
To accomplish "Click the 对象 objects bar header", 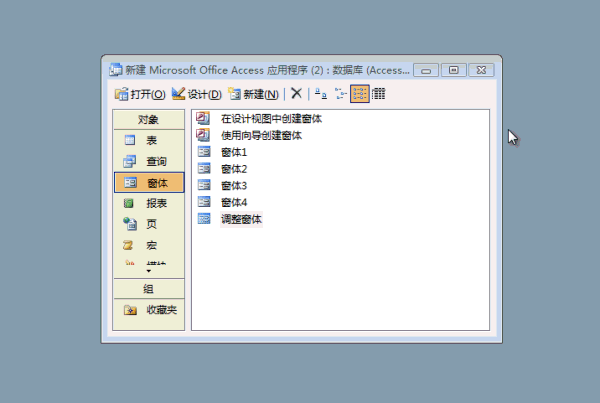I will (x=148, y=120).
